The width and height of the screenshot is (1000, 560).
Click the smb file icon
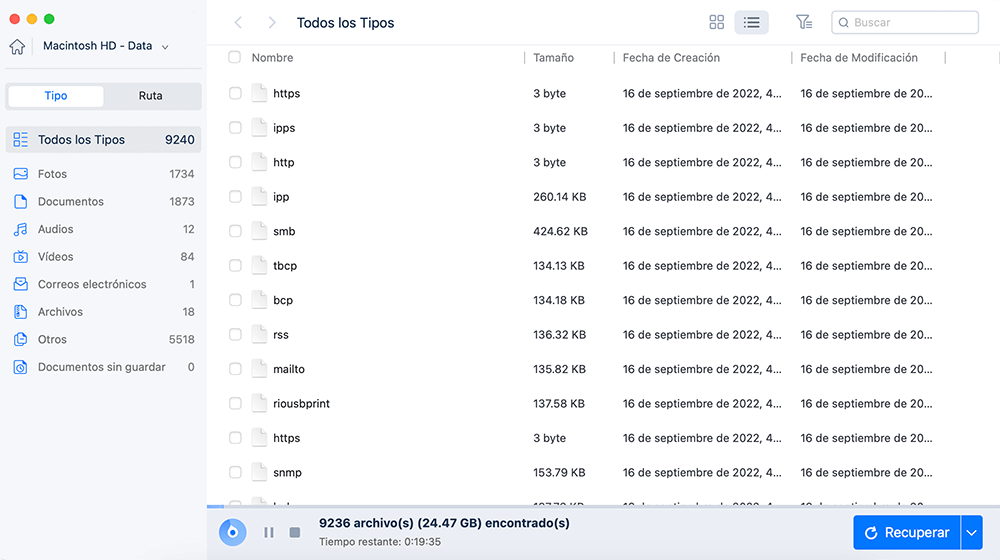click(x=259, y=231)
